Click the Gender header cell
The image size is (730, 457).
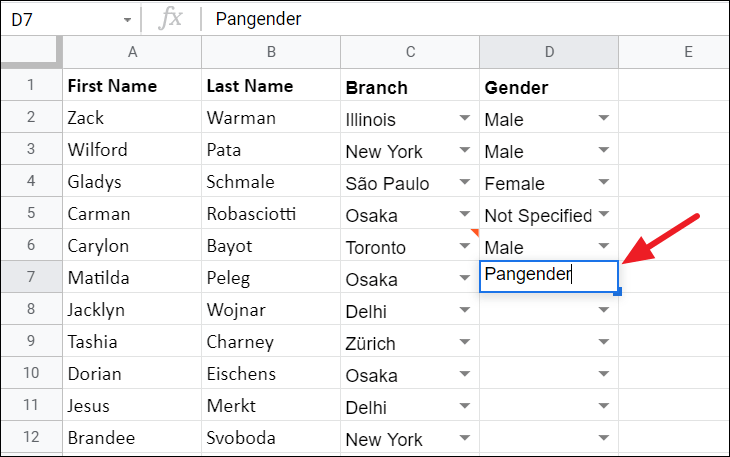point(549,87)
